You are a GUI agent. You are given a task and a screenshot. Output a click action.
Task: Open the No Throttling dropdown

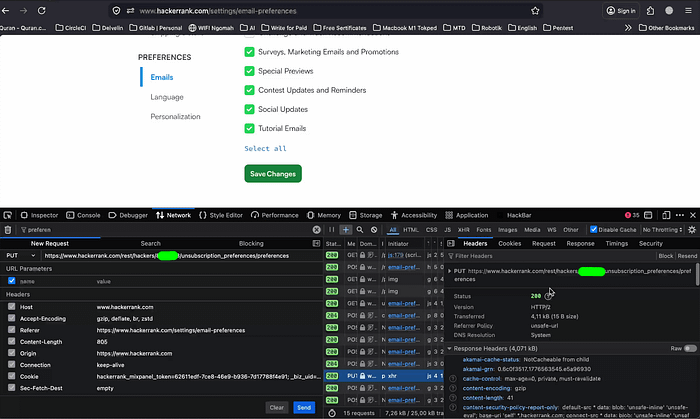pos(662,230)
